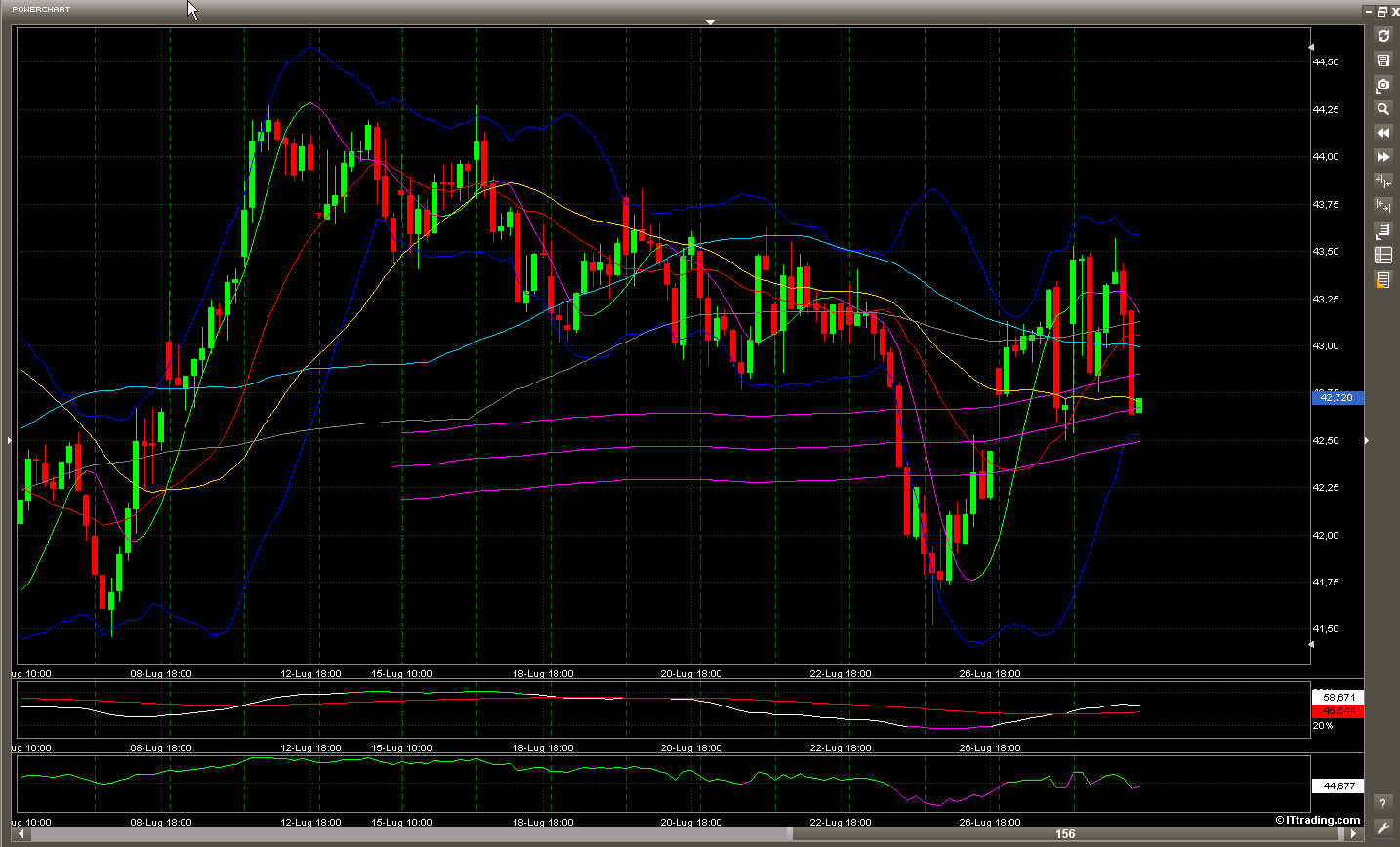Open the table grid layout icon
The height and width of the screenshot is (847, 1400).
(1382, 256)
